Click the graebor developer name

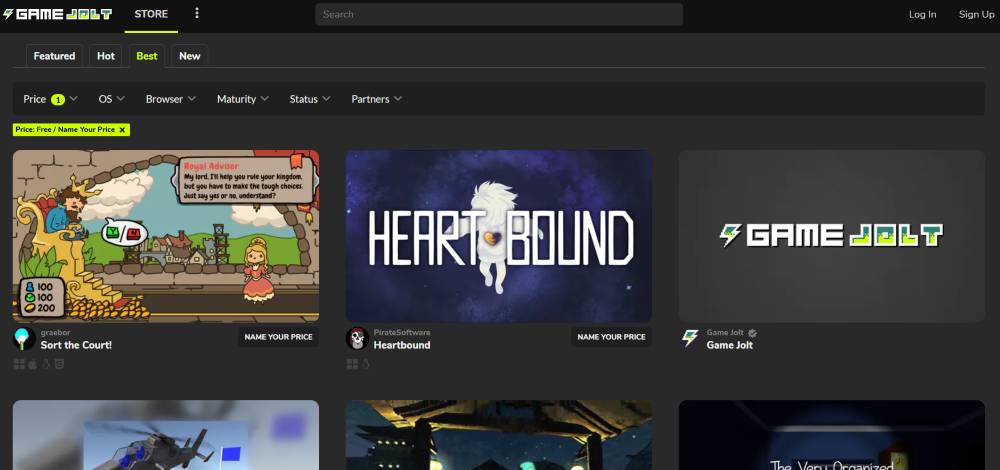pyautogui.click(x=55, y=332)
